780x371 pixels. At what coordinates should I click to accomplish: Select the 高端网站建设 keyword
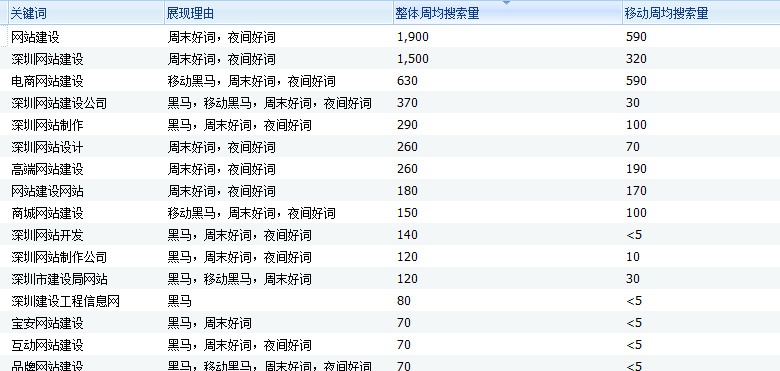(x=47, y=169)
